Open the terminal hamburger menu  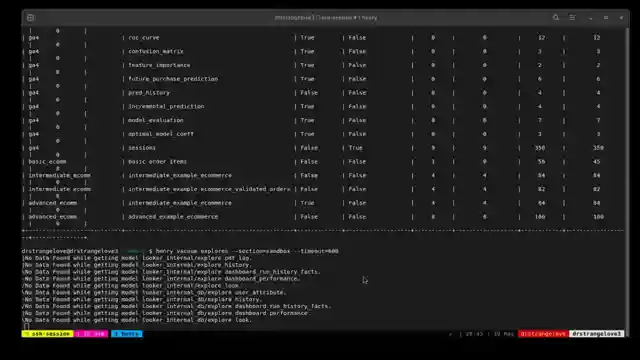pyautogui.click(x=572, y=18)
